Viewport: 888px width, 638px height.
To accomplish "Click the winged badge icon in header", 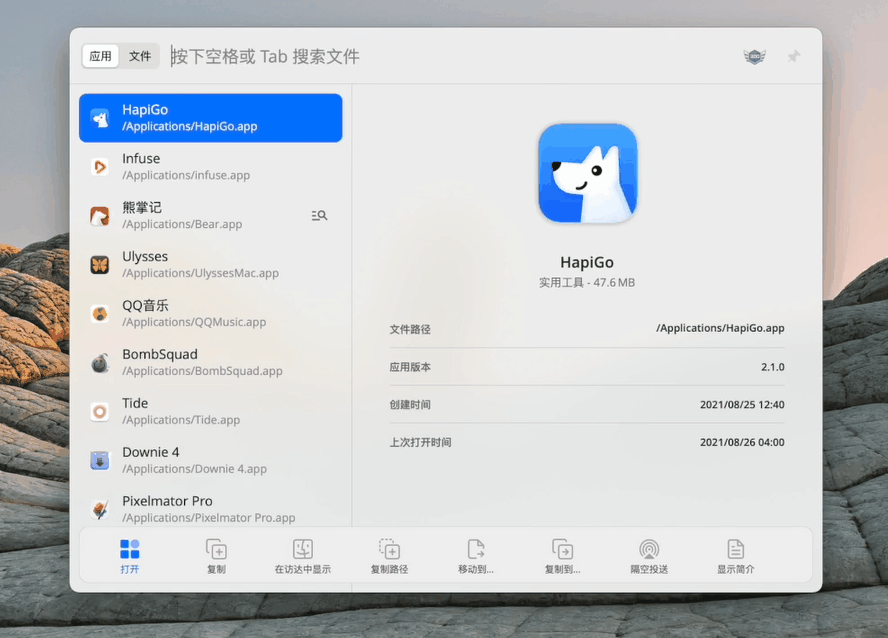I will tap(754, 56).
